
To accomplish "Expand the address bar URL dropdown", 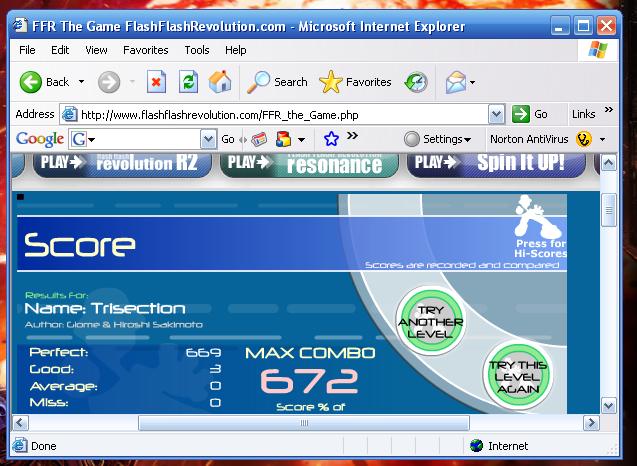I will [x=496, y=115].
